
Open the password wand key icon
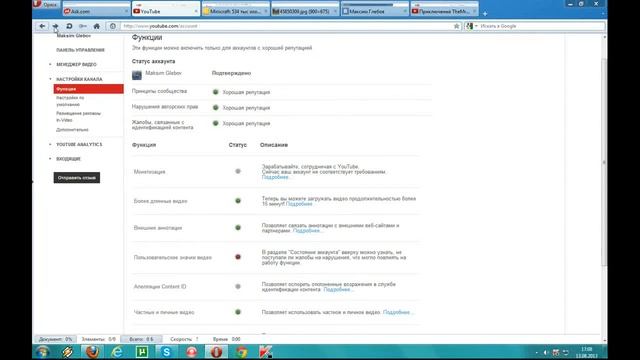click(x=83, y=26)
